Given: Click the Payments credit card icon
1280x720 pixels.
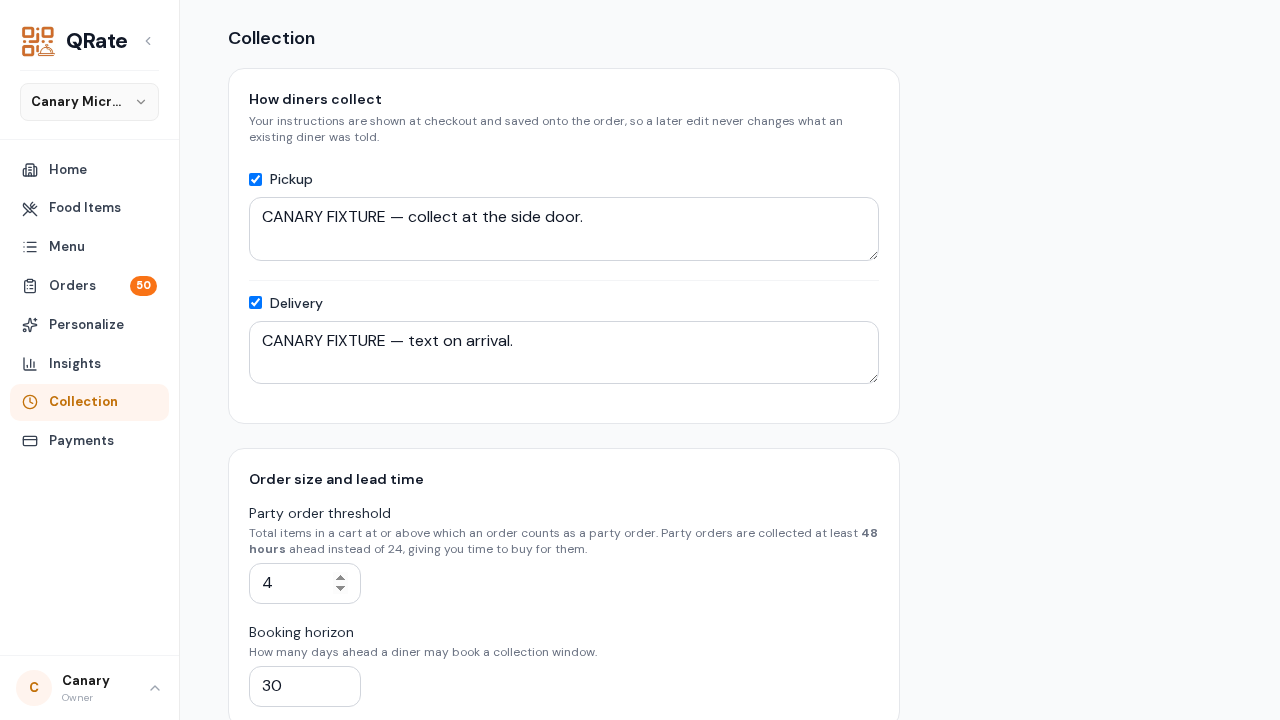Looking at the screenshot, I should [x=30, y=441].
